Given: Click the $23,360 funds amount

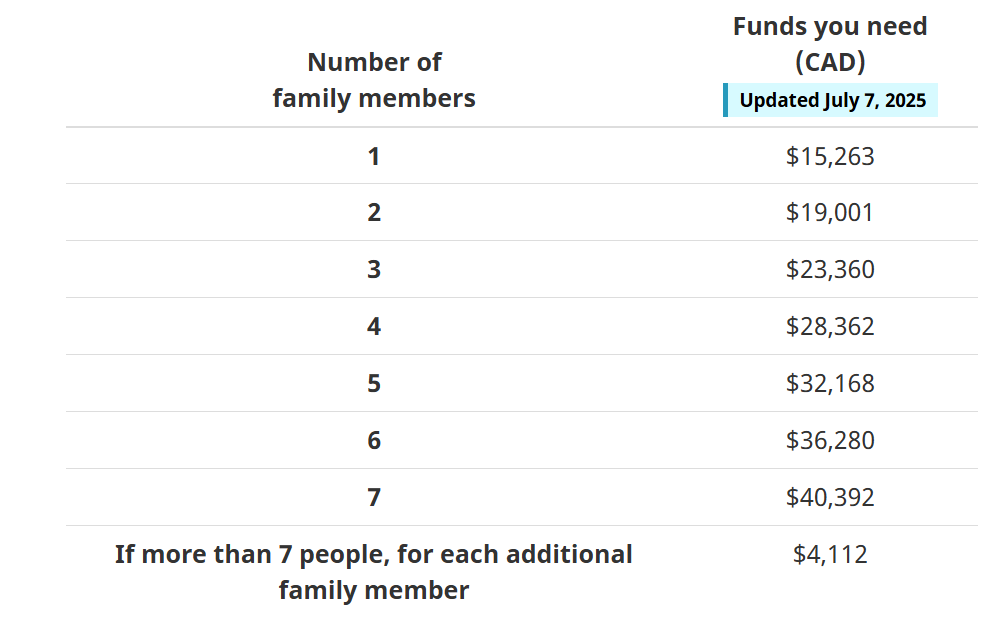Looking at the screenshot, I should coord(830,269).
